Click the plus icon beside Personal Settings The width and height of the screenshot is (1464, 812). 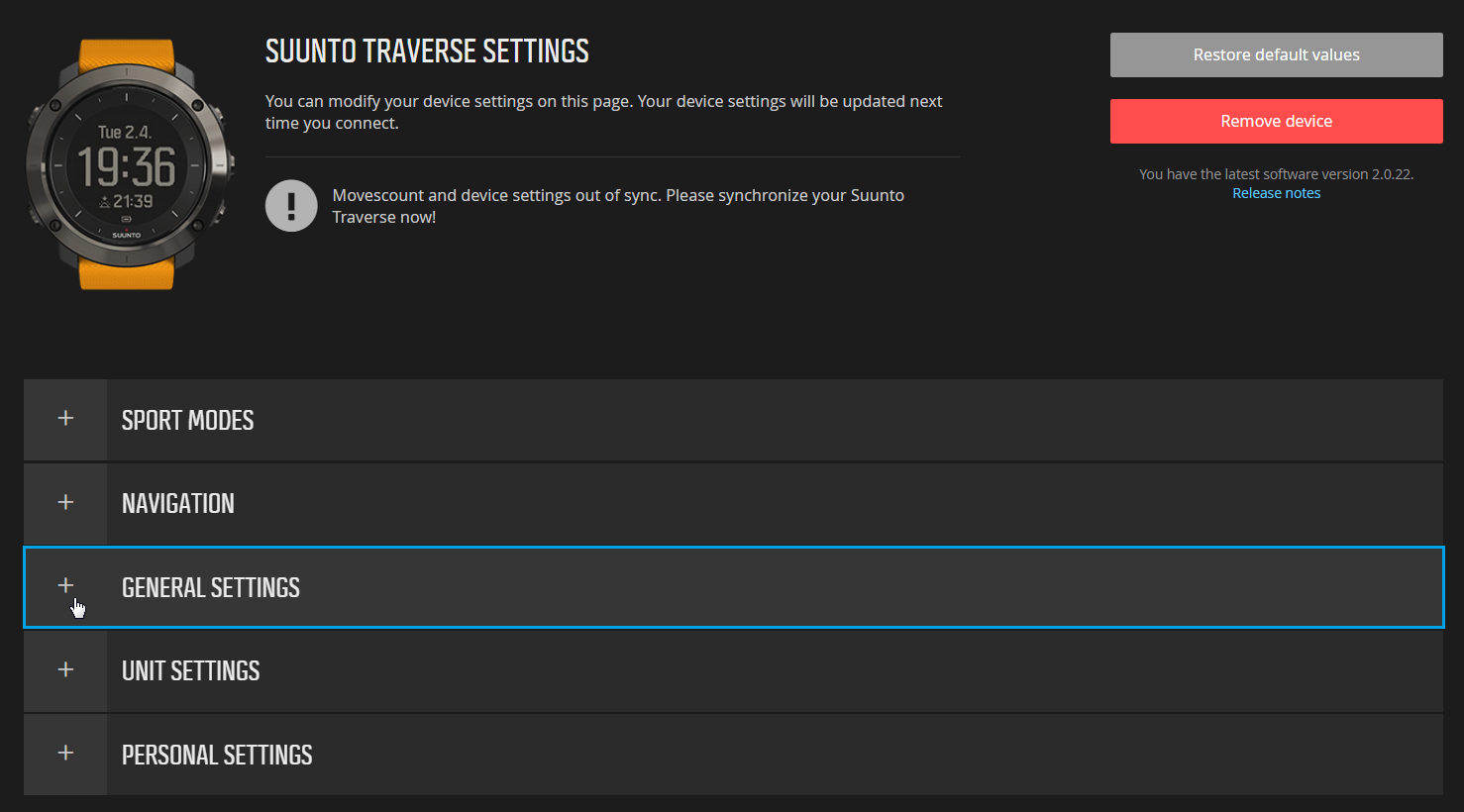point(65,754)
